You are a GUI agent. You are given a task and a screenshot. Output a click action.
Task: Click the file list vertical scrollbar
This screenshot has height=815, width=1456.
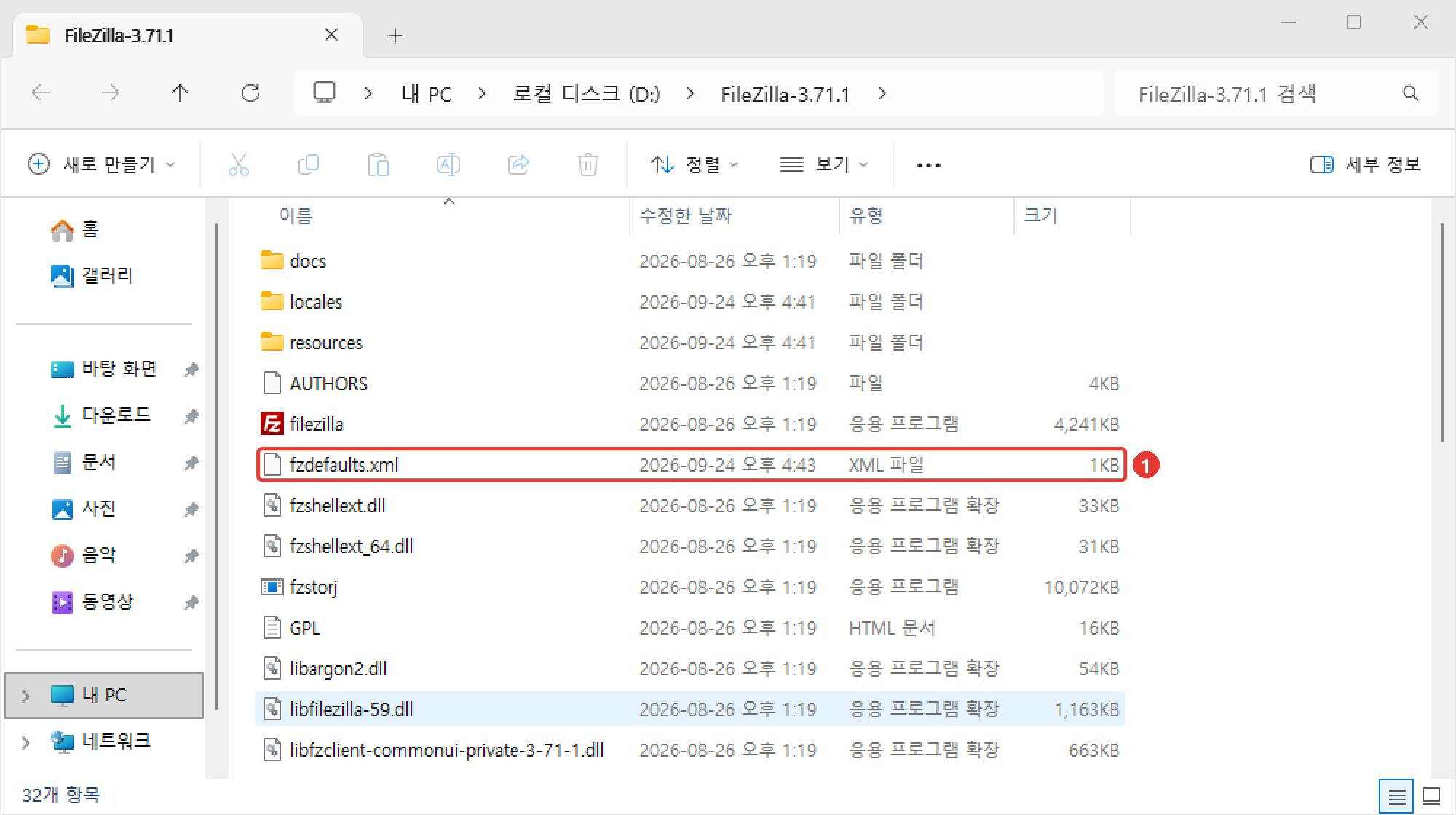tap(1443, 333)
